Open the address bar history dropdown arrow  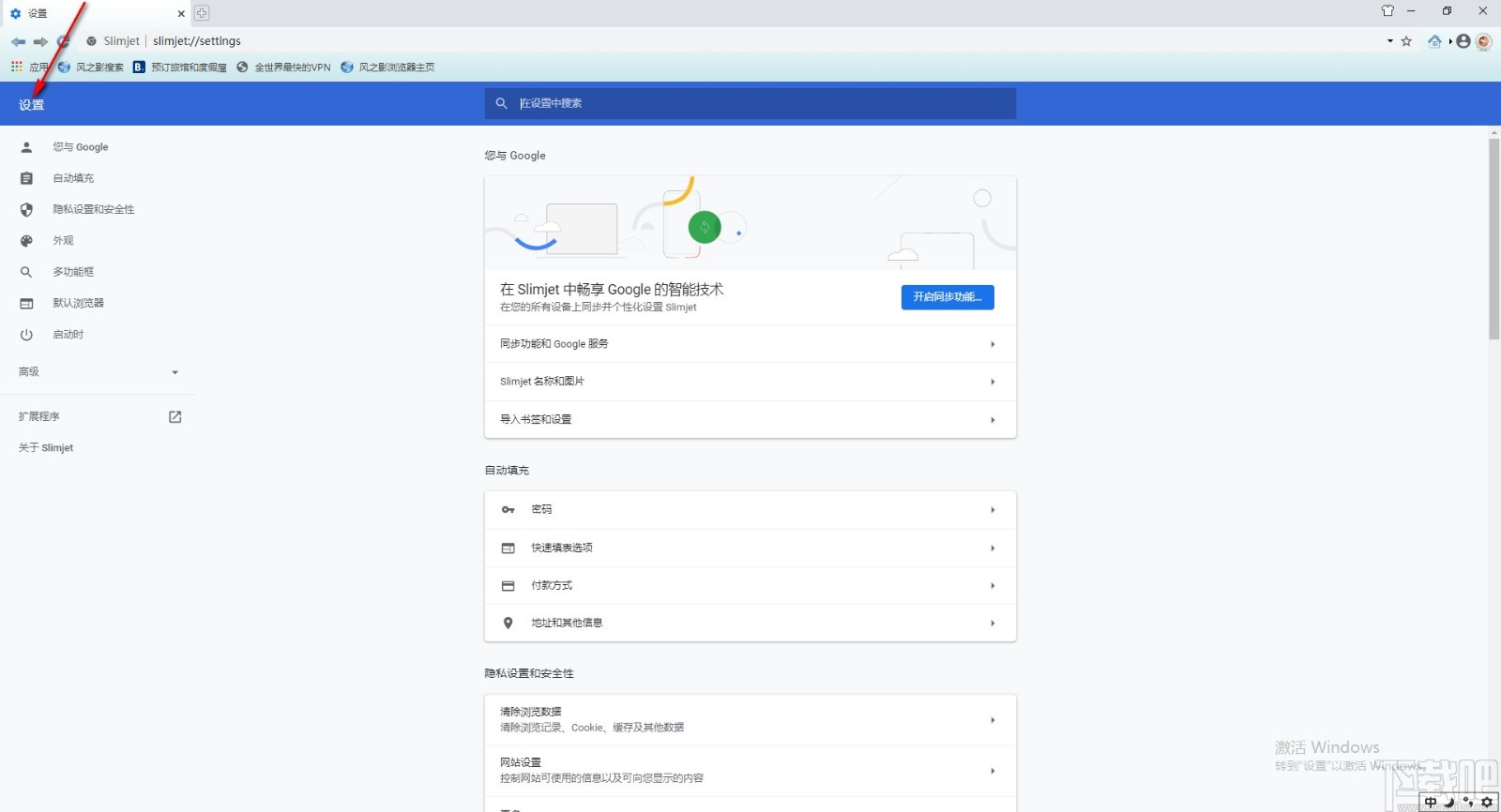pos(1390,41)
